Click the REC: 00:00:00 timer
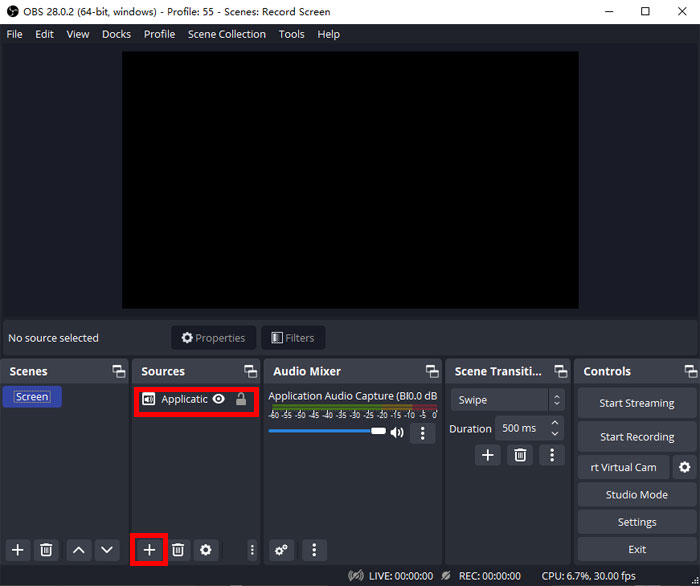Image resolution: width=700 pixels, height=586 pixels. (x=490, y=576)
